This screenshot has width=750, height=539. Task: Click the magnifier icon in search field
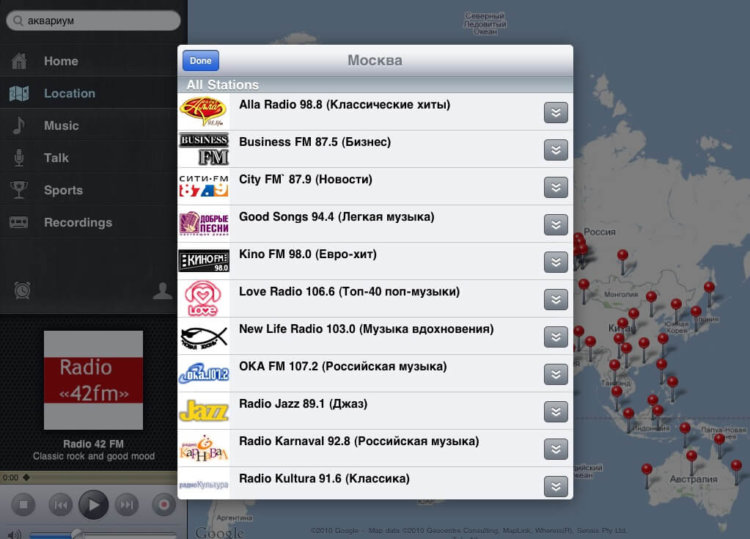18,21
